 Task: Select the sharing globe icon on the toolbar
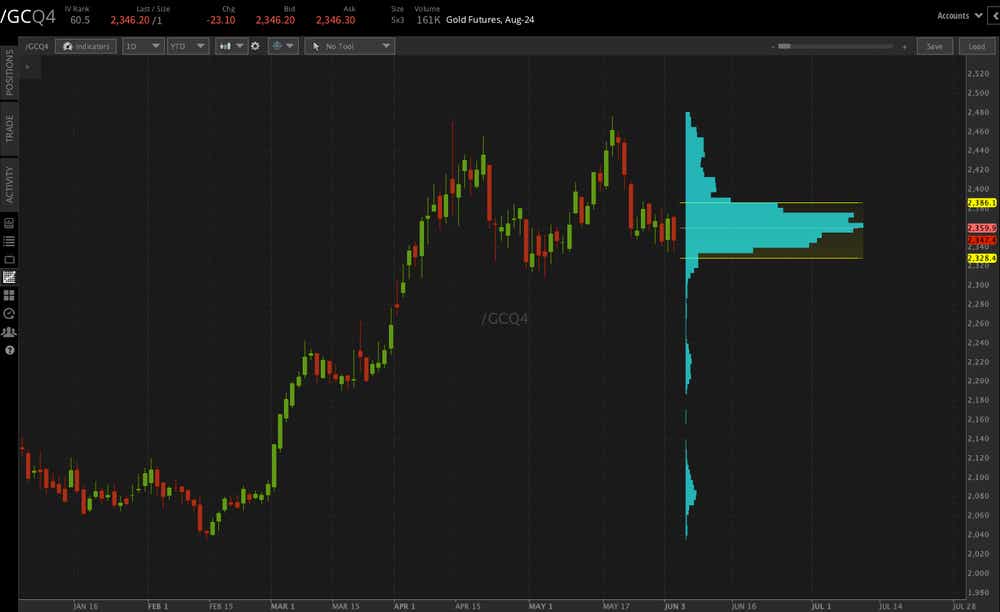[278, 46]
